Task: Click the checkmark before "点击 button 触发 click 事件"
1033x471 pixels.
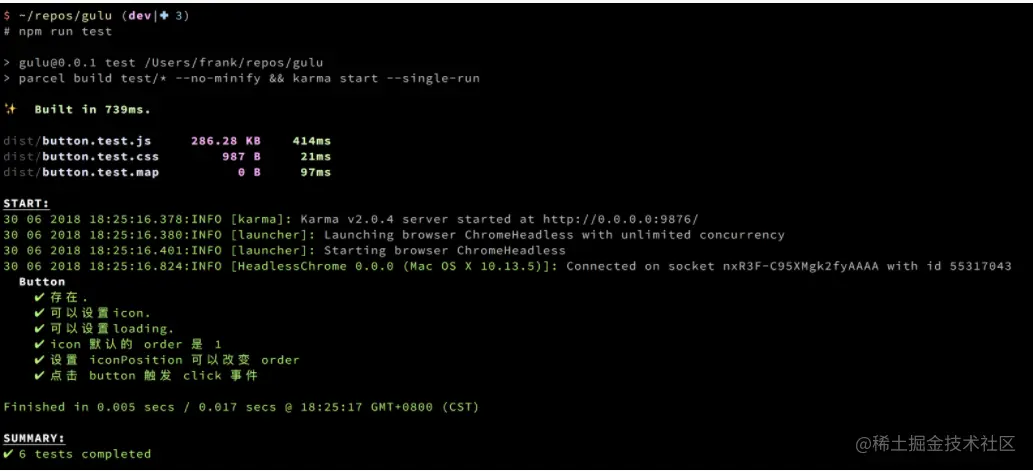Action: click(39, 376)
